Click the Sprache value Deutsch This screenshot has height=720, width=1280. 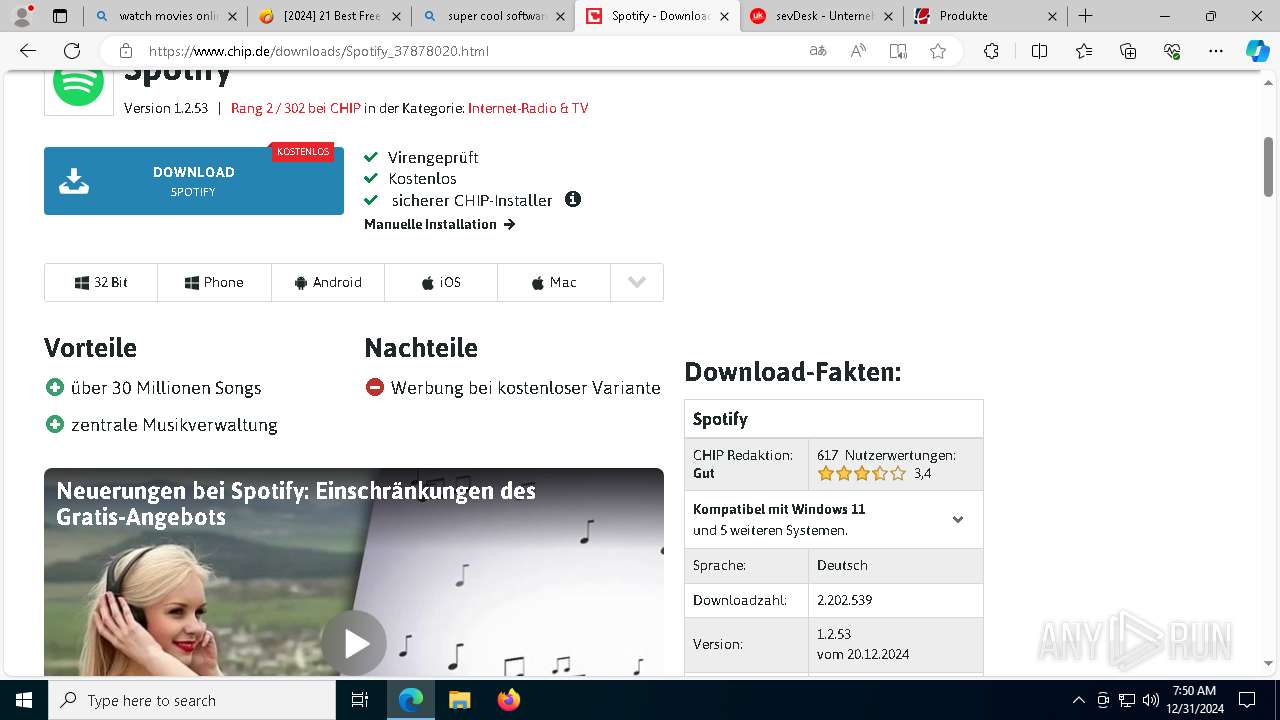[x=842, y=565]
